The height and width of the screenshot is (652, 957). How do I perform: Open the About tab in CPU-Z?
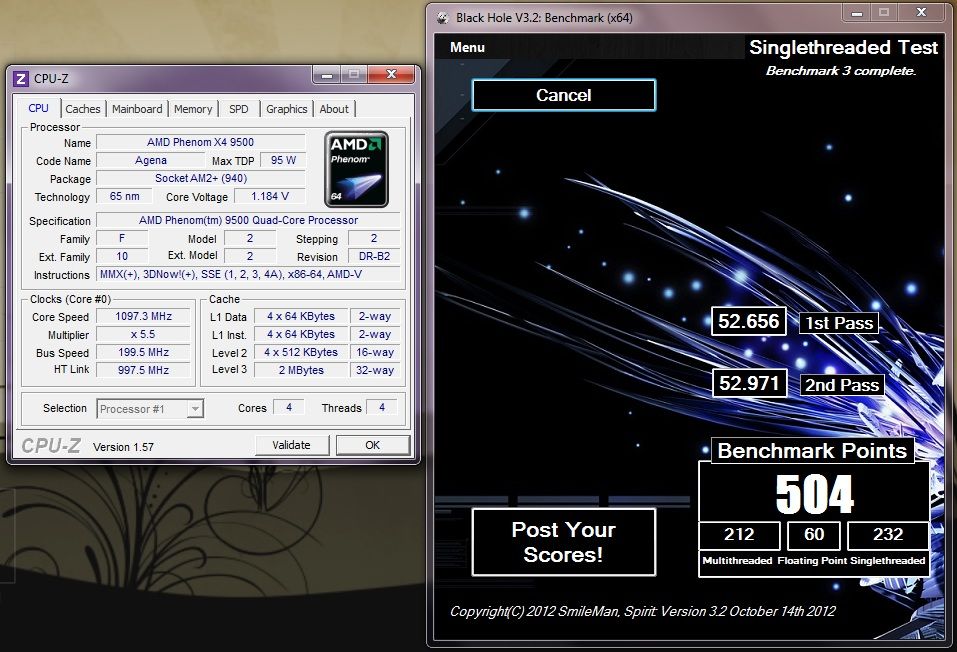pyautogui.click(x=334, y=109)
